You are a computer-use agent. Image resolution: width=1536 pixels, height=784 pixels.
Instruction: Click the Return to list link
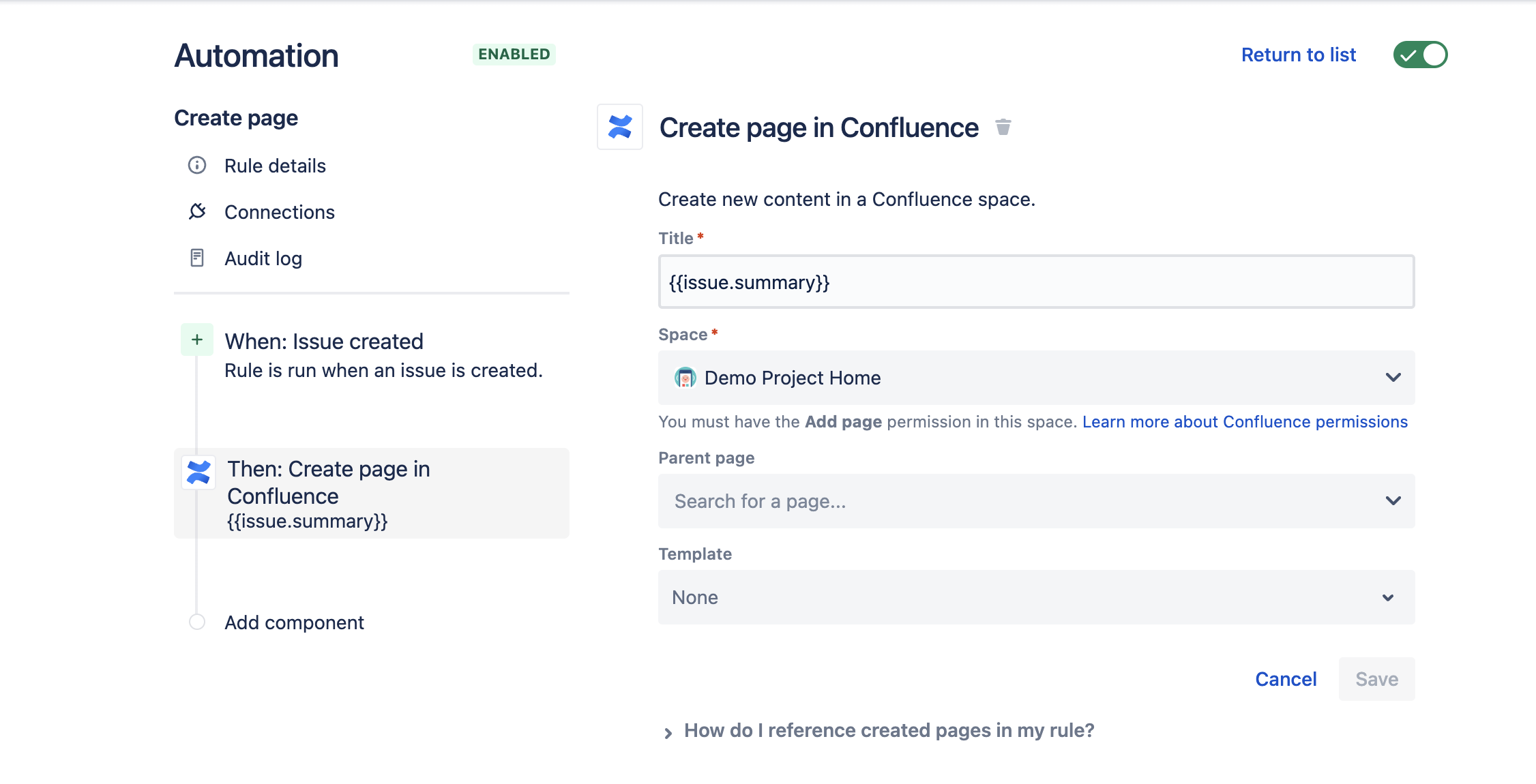[x=1299, y=55]
